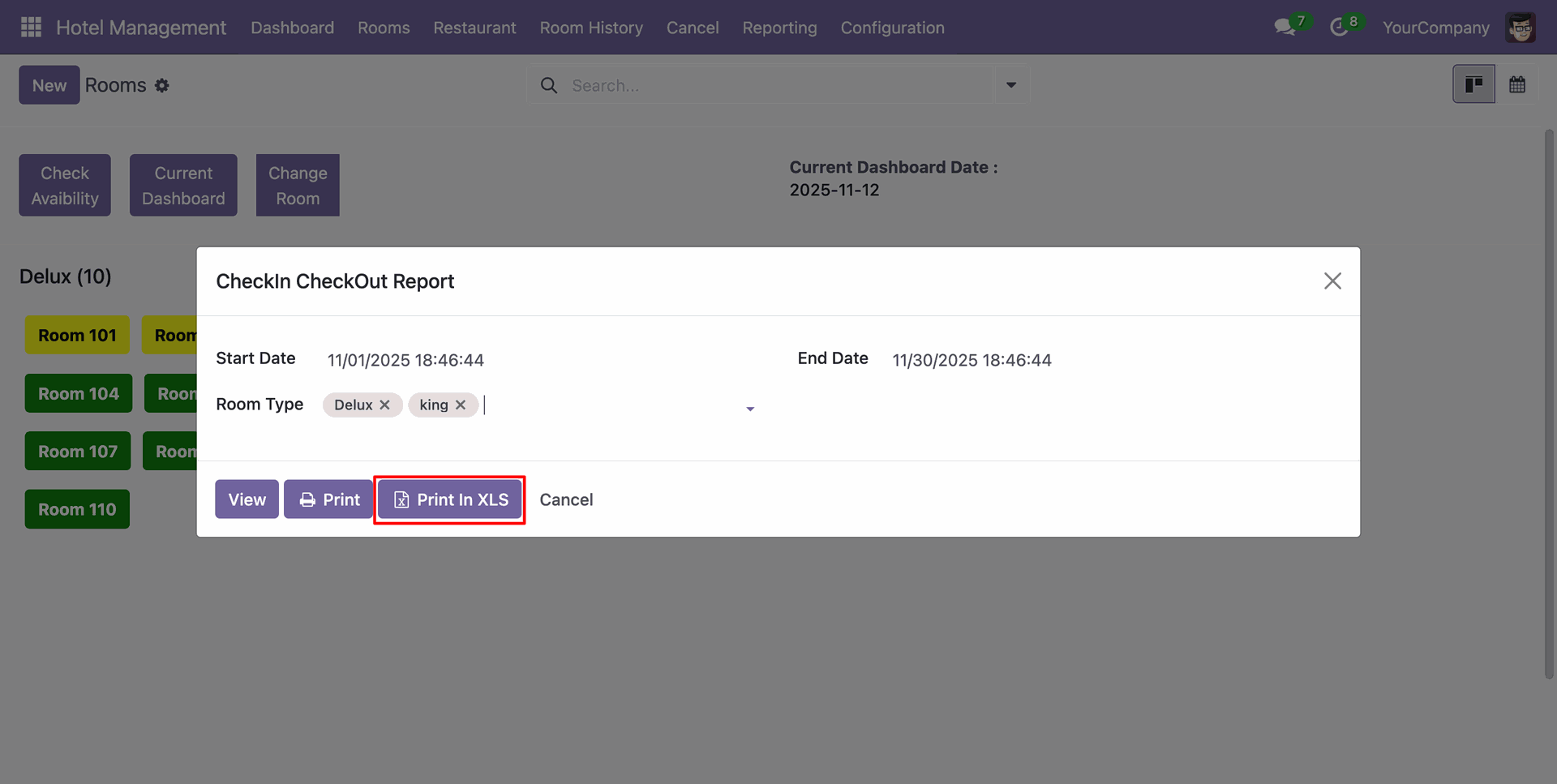The width and height of the screenshot is (1557, 784).
Task: Click the user avatar picture
Action: click(1521, 28)
